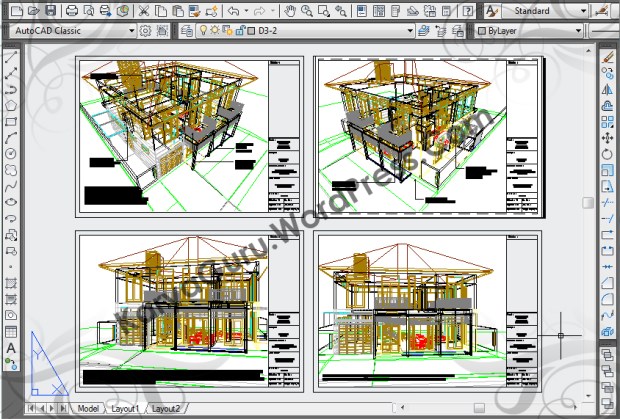Select the Line tool in Draw toolbar
The height and width of the screenshot is (419, 620).
11,57
